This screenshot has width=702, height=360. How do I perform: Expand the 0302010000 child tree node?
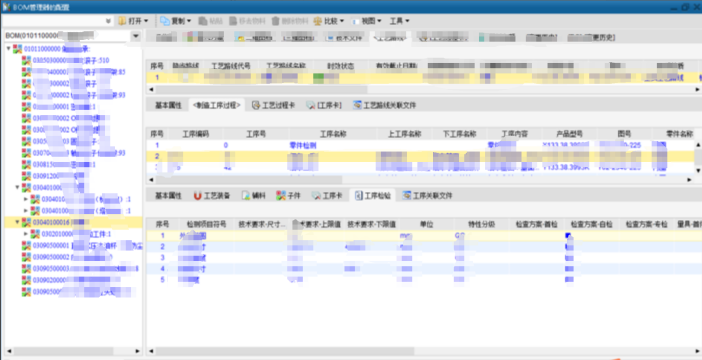point(26,234)
